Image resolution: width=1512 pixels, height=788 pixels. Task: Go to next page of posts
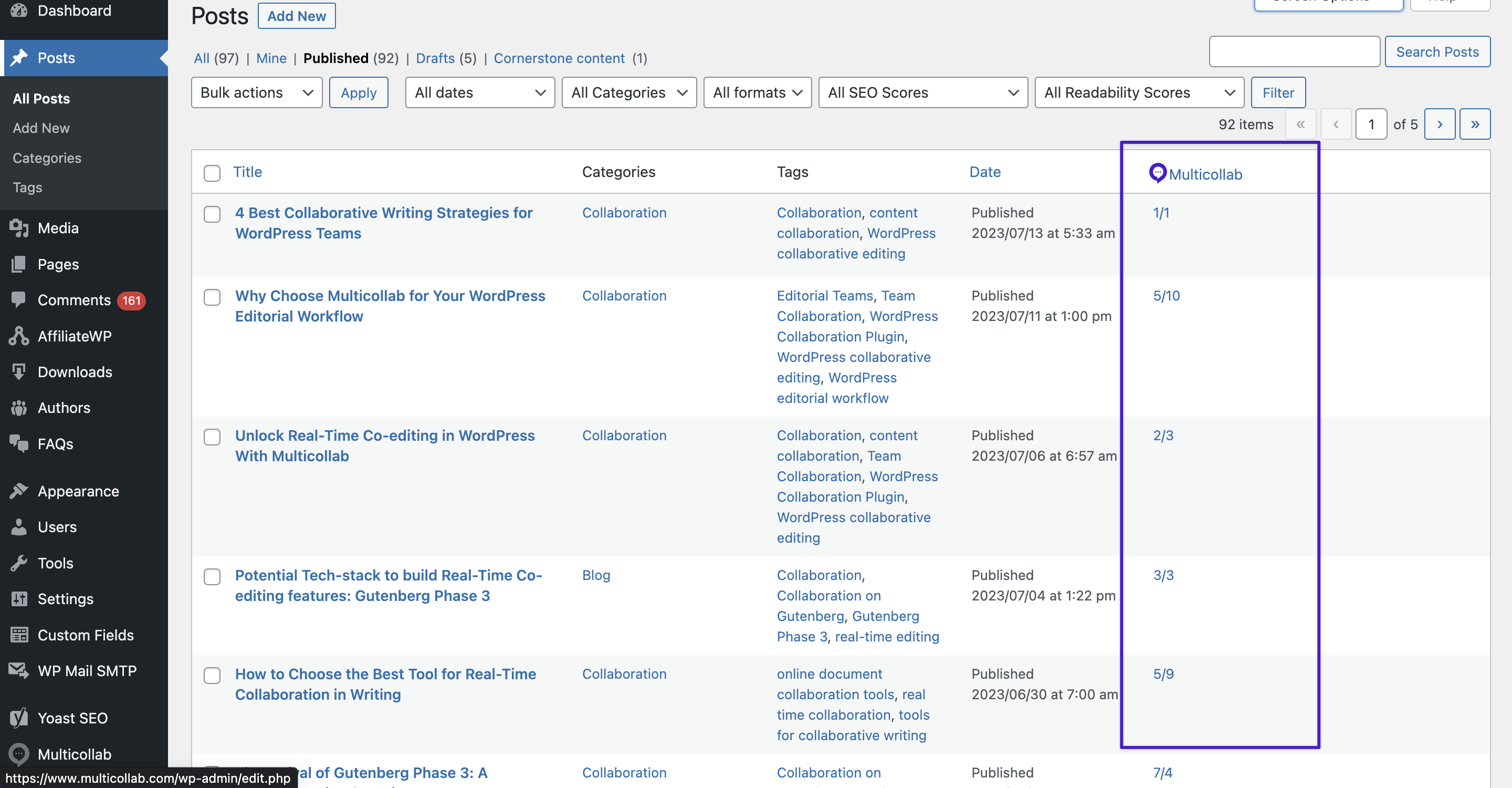[x=1439, y=124]
